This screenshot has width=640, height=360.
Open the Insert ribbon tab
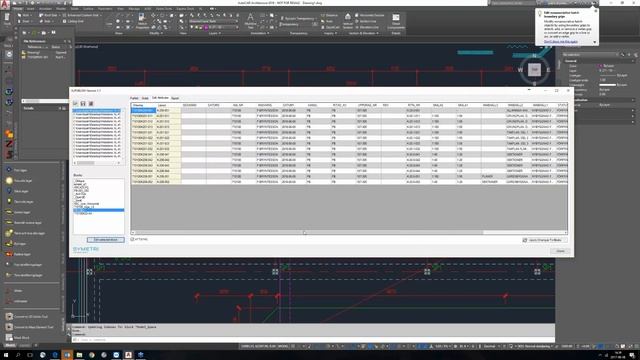tap(30, 9)
